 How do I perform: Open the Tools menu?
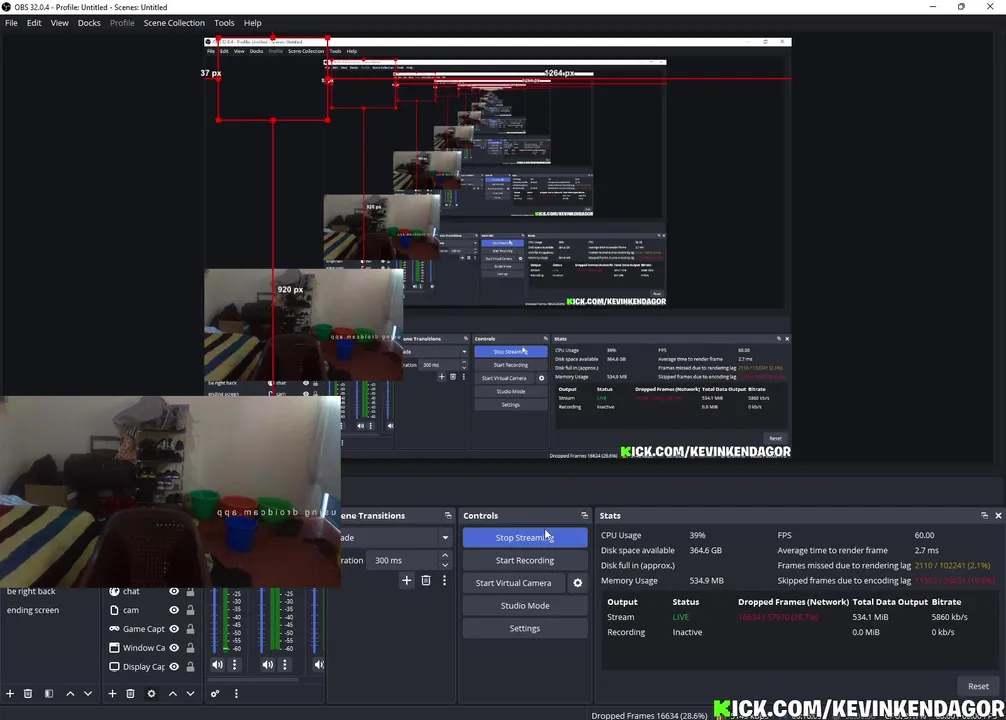(224, 22)
